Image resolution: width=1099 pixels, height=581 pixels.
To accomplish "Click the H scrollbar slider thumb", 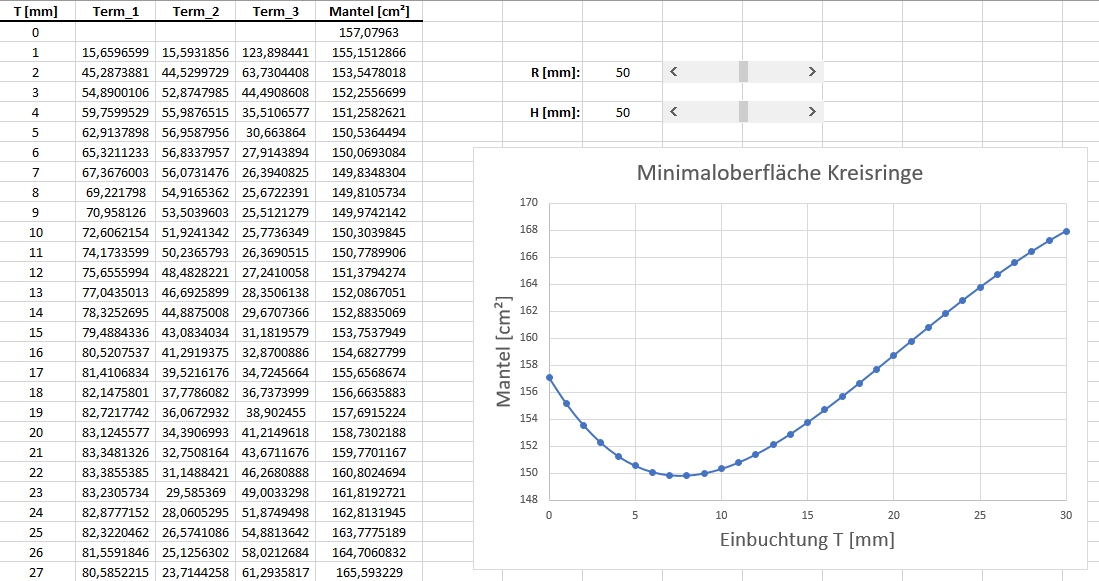I will tap(744, 111).
